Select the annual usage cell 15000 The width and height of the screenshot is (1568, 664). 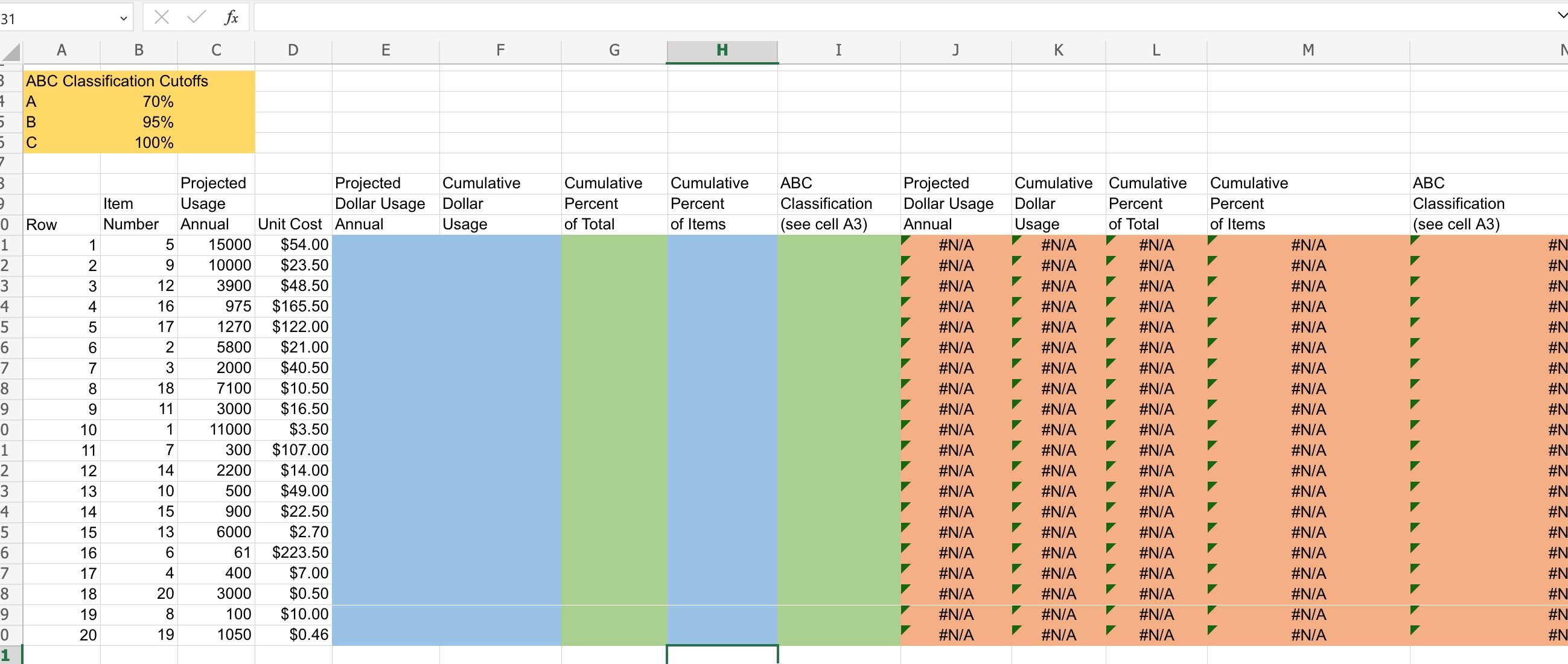pos(216,244)
